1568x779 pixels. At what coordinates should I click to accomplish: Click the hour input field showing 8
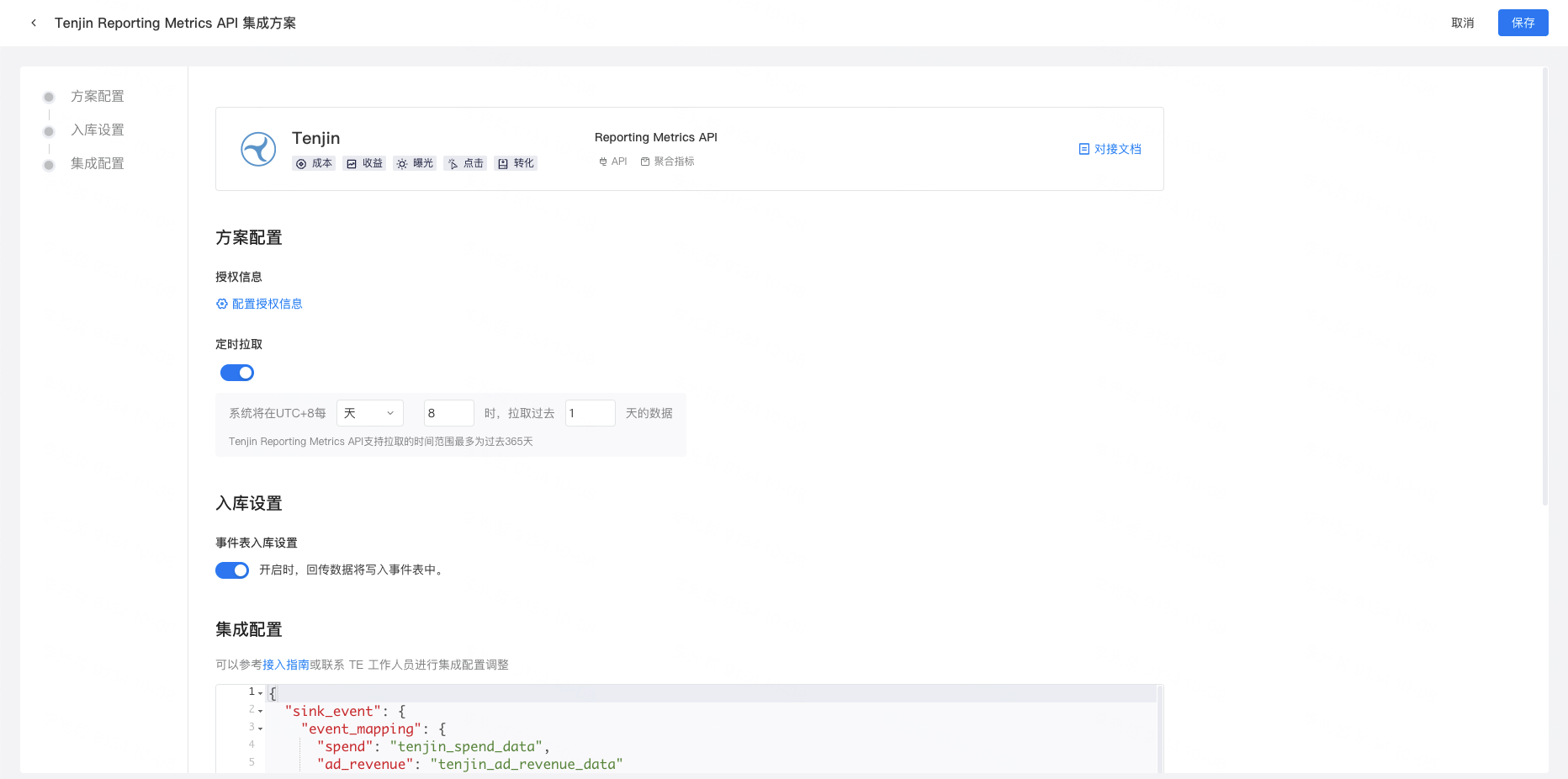pos(449,413)
